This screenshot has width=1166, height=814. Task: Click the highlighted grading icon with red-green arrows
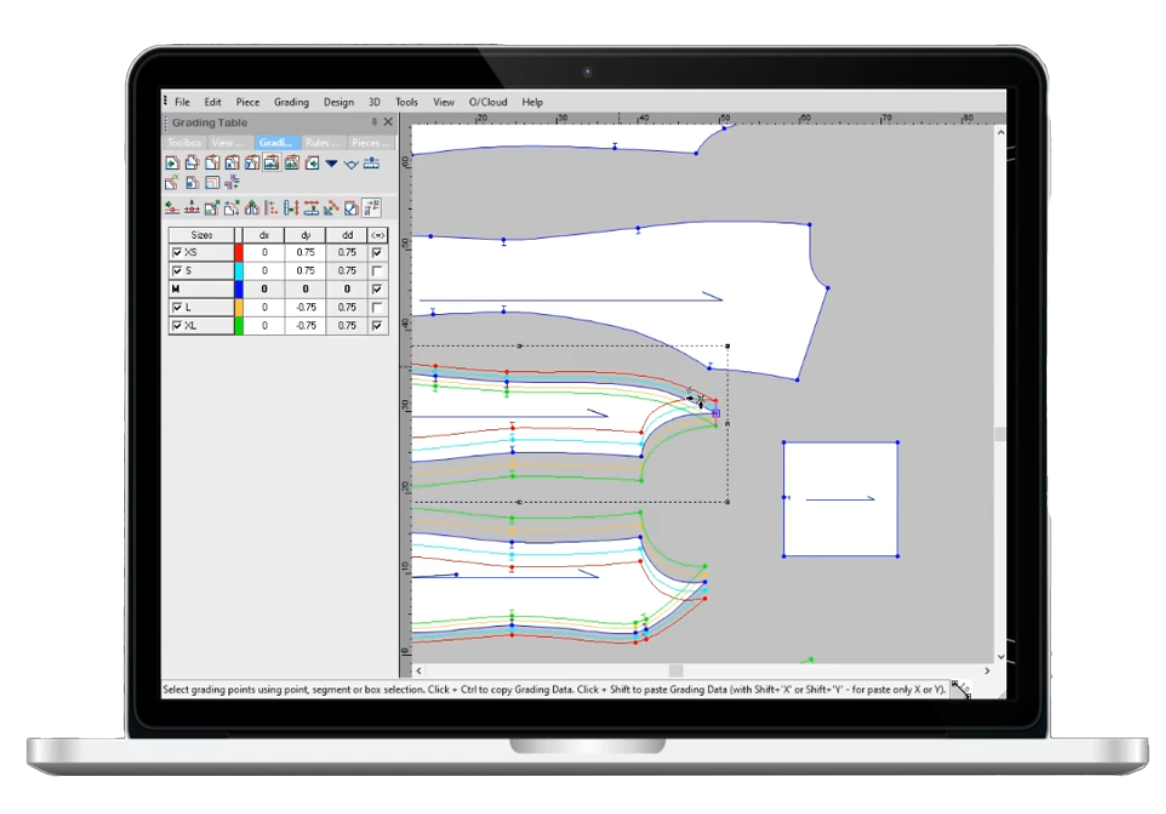coord(372,208)
